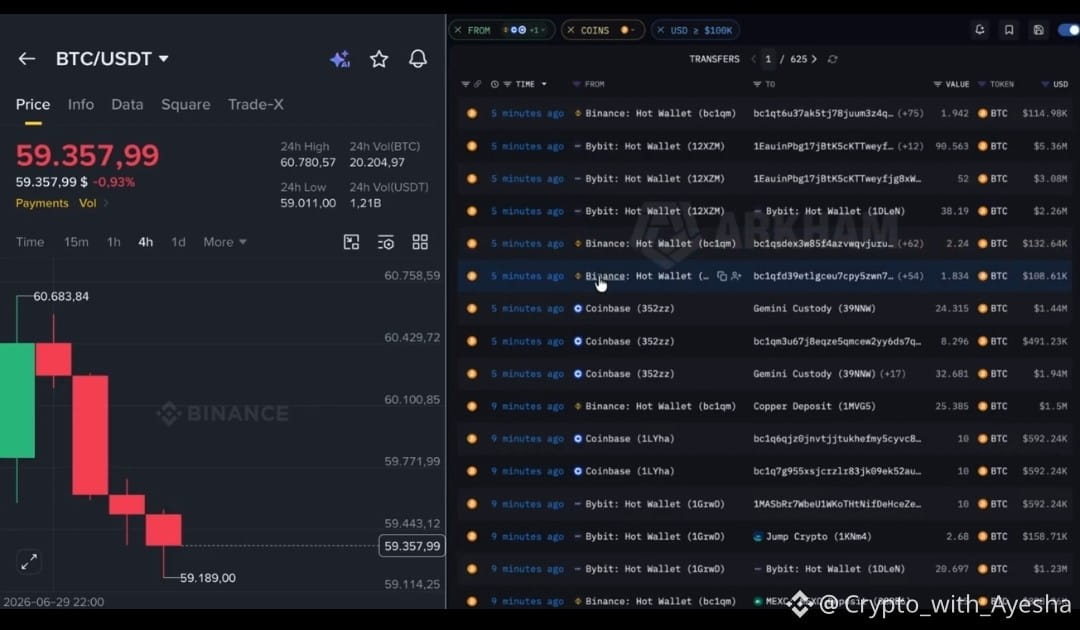
Task: Expand the (+75) additional recipients
Action: pyautogui.click(x=911, y=113)
